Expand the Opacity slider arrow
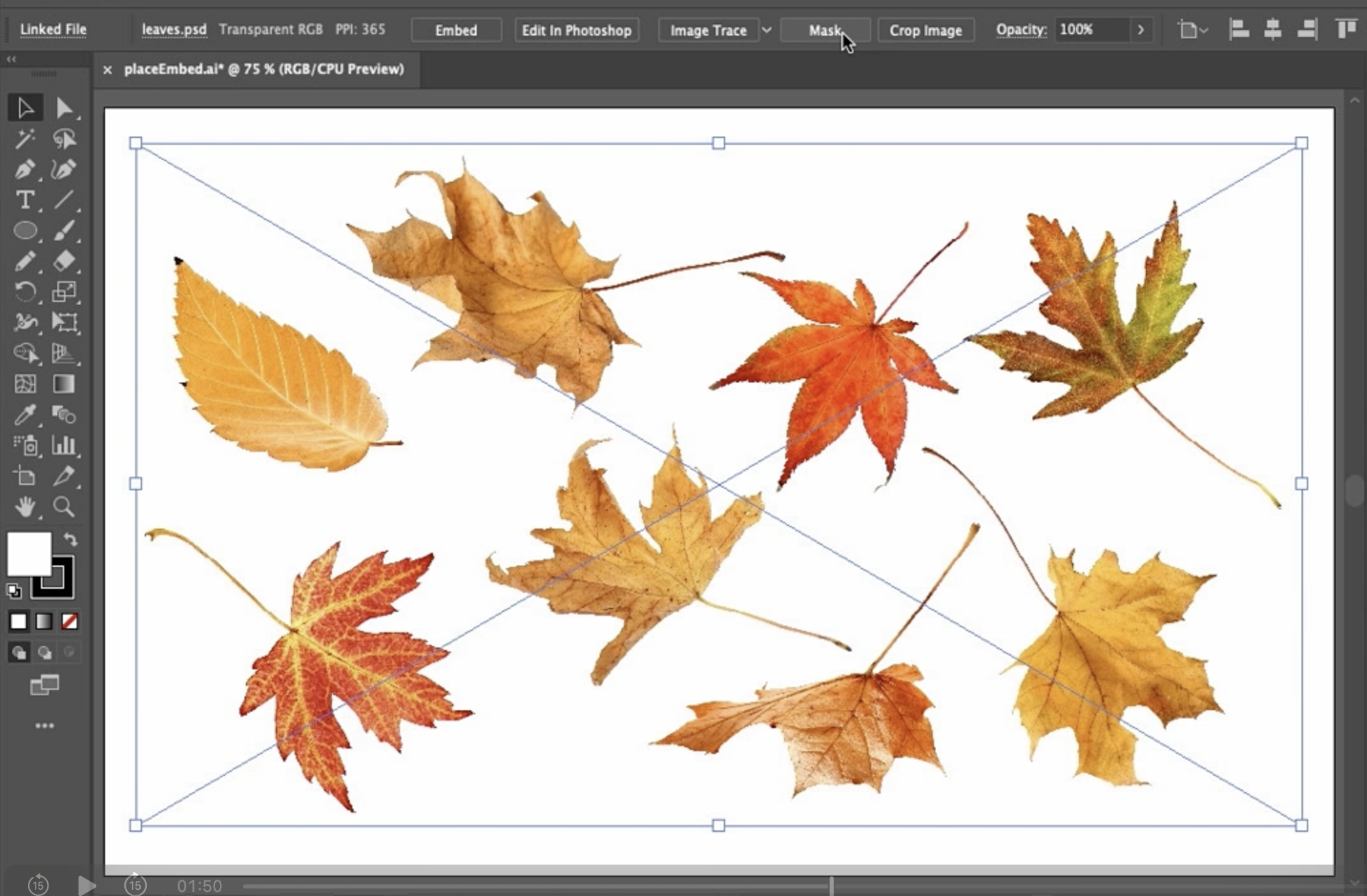This screenshot has height=896, width=1367. 1140,30
